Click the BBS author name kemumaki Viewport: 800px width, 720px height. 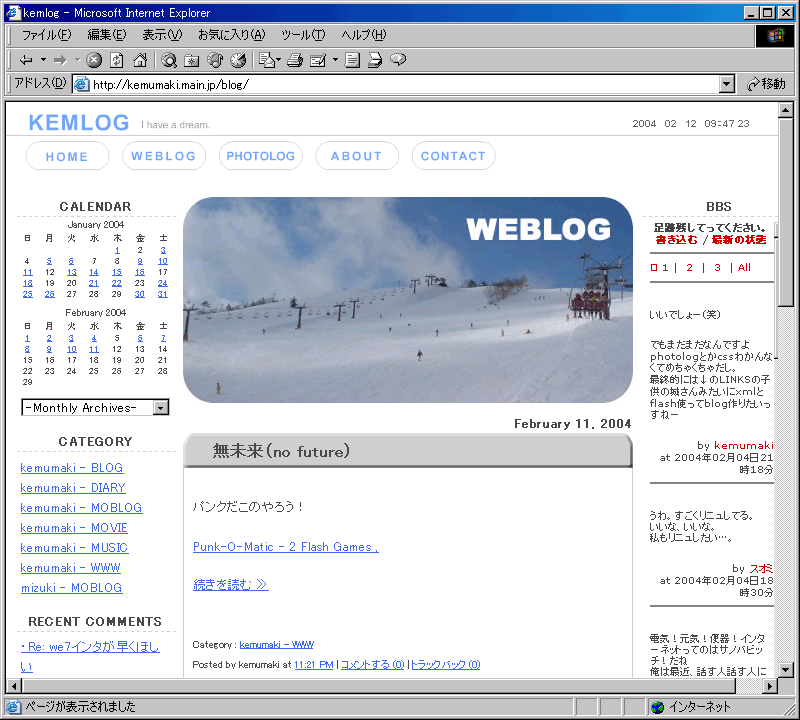743,445
